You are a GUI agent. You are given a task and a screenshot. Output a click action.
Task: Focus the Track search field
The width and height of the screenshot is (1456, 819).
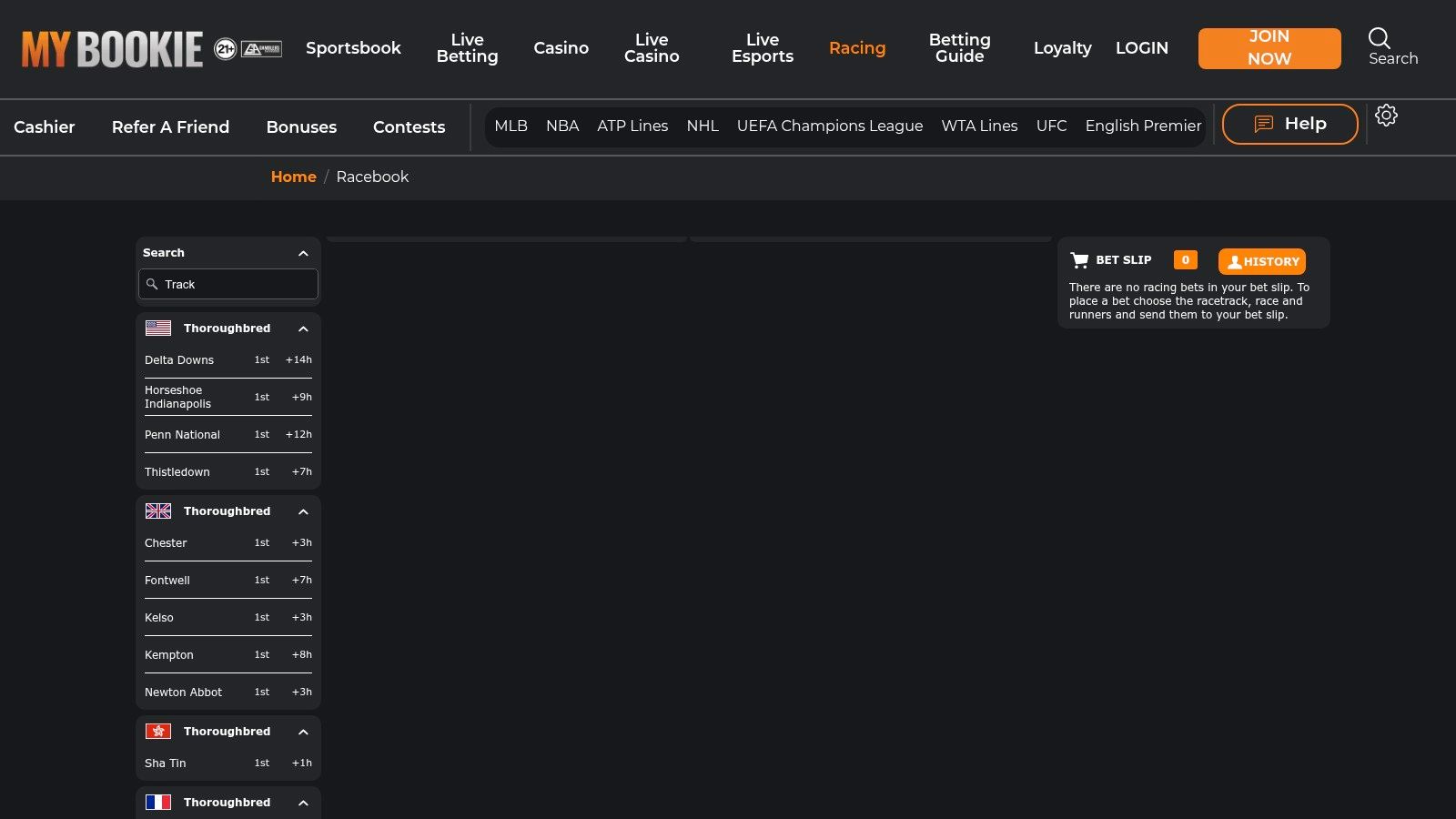[228, 284]
